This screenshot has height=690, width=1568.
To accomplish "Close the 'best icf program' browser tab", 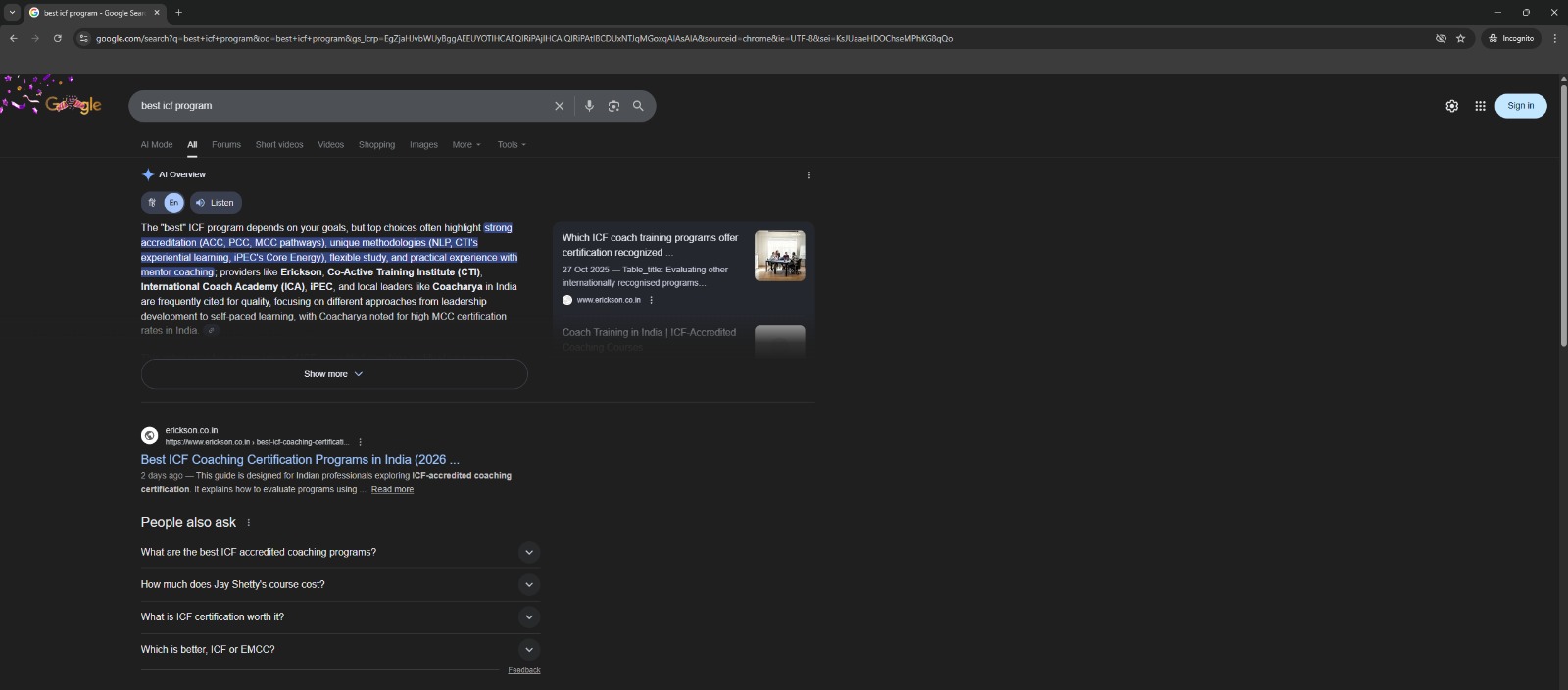I will tap(157, 13).
